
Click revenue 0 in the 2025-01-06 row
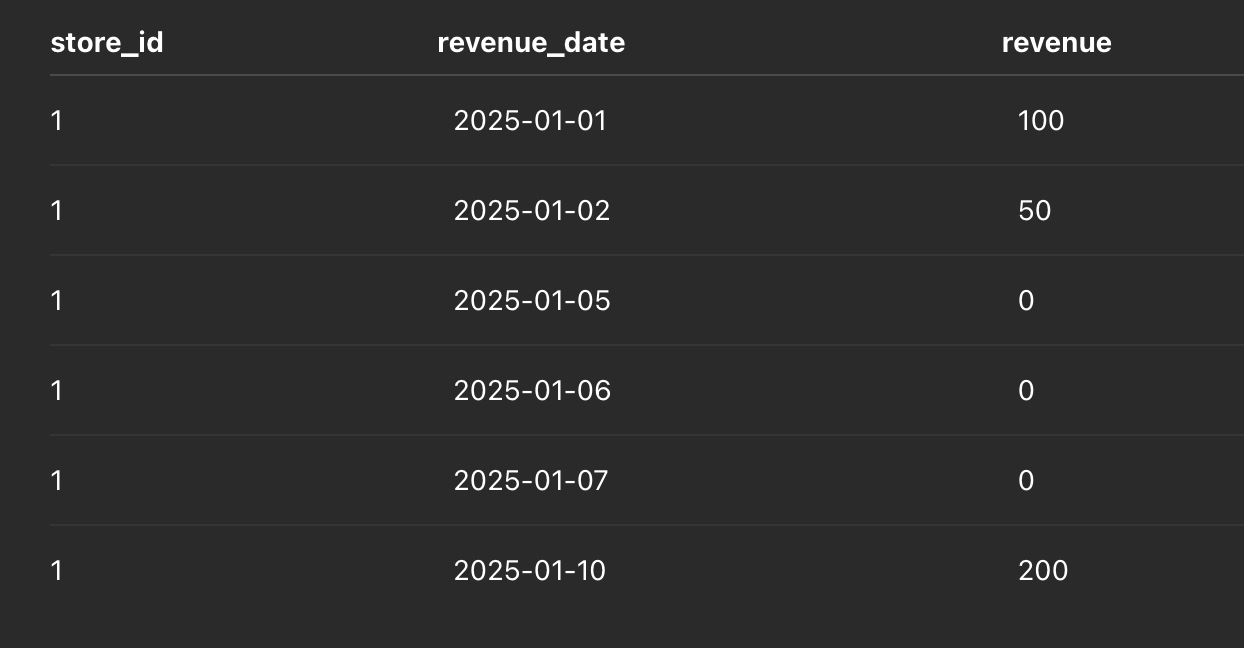1026,391
